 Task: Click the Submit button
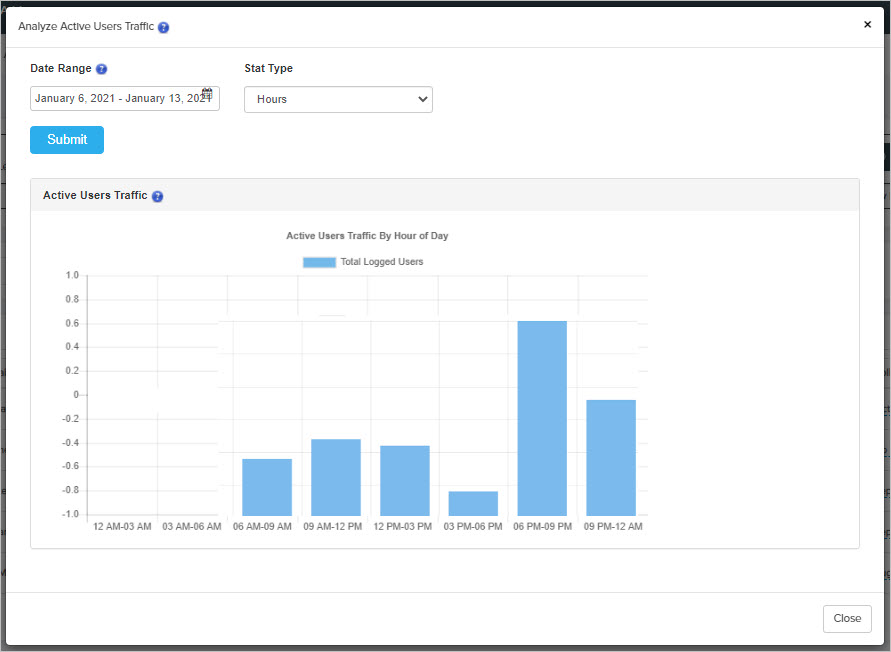(x=67, y=140)
